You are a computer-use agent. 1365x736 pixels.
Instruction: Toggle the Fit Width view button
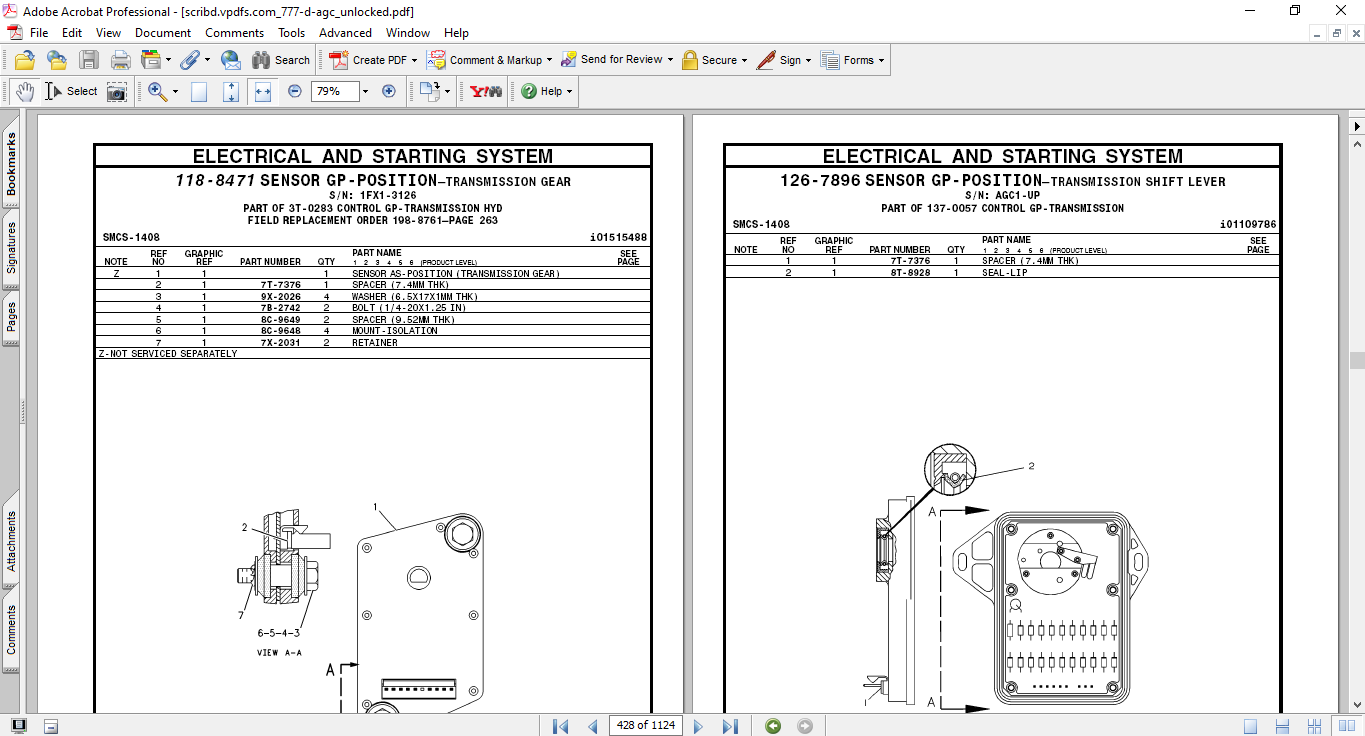tap(263, 91)
